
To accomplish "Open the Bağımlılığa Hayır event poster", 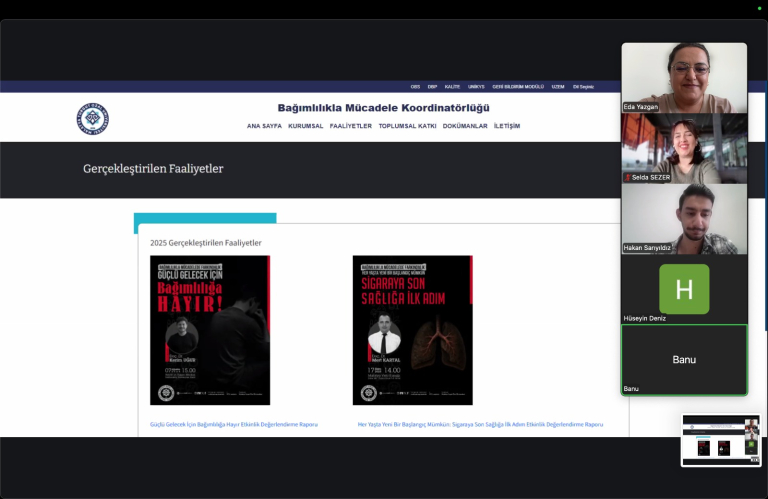I will 210,330.
